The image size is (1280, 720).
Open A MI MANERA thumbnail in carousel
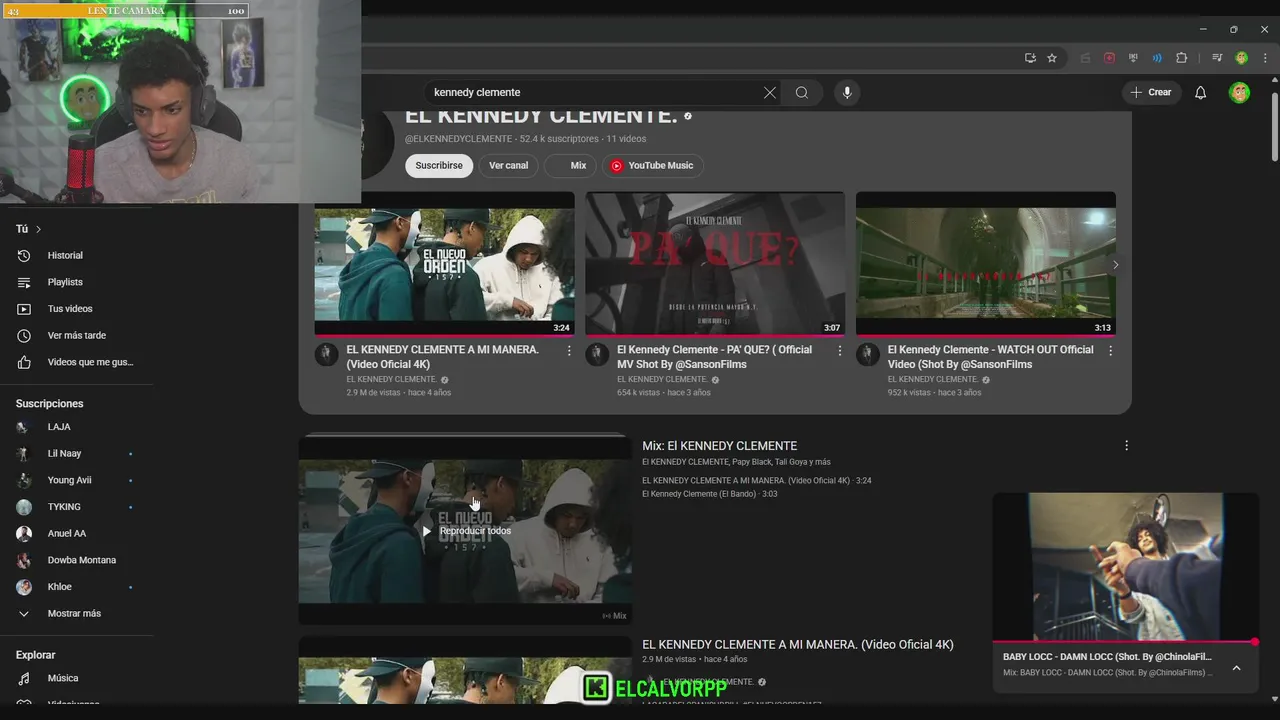[x=444, y=263]
